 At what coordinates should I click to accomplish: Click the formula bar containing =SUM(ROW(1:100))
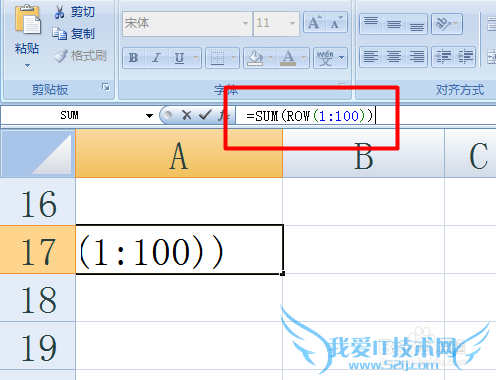(x=366, y=115)
